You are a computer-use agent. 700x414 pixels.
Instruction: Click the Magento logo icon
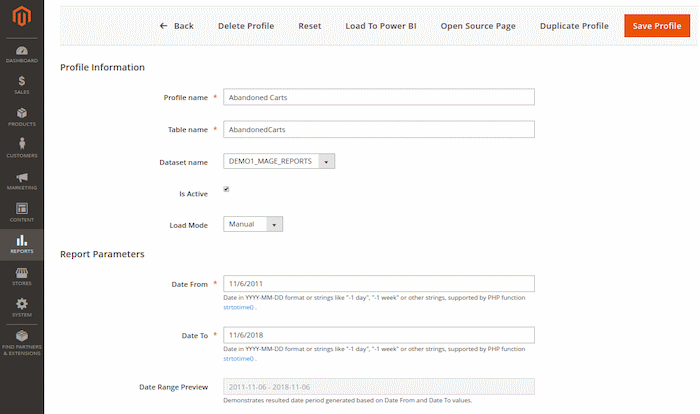coord(21,16)
